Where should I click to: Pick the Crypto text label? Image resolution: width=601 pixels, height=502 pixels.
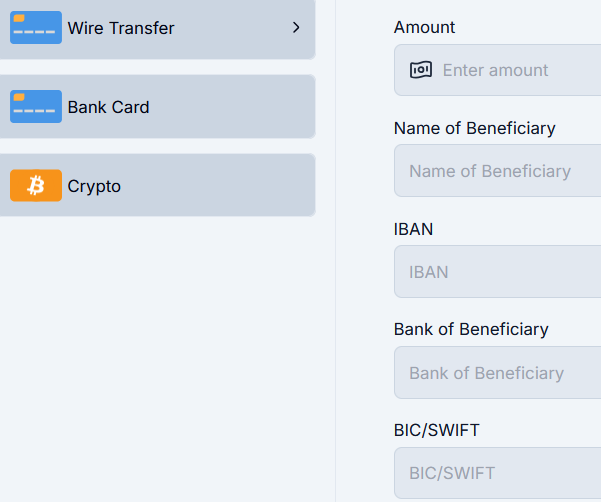[94, 186]
